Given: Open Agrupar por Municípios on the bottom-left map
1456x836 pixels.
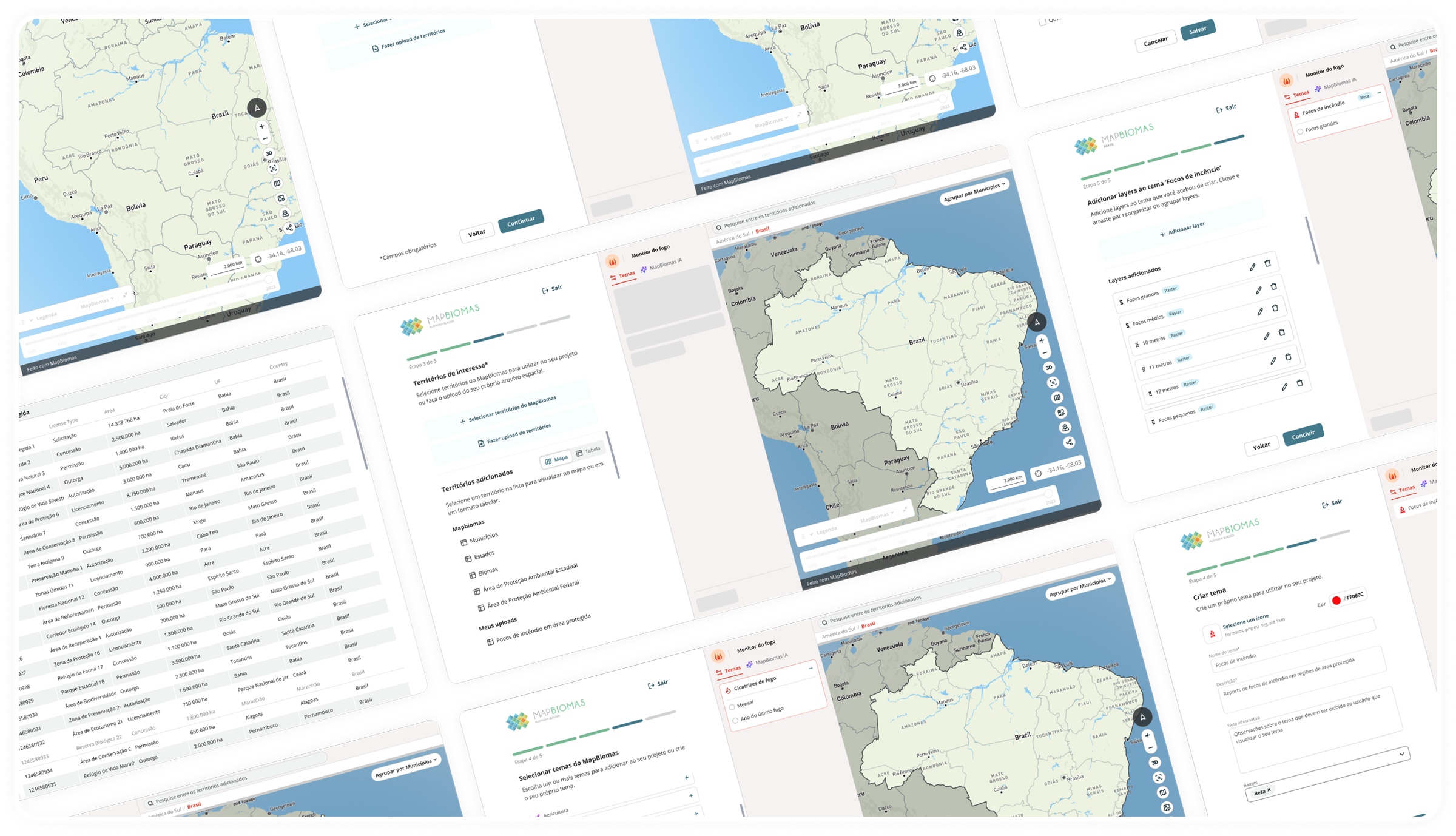Looking at the screenshot, I should tap(406, 767).
